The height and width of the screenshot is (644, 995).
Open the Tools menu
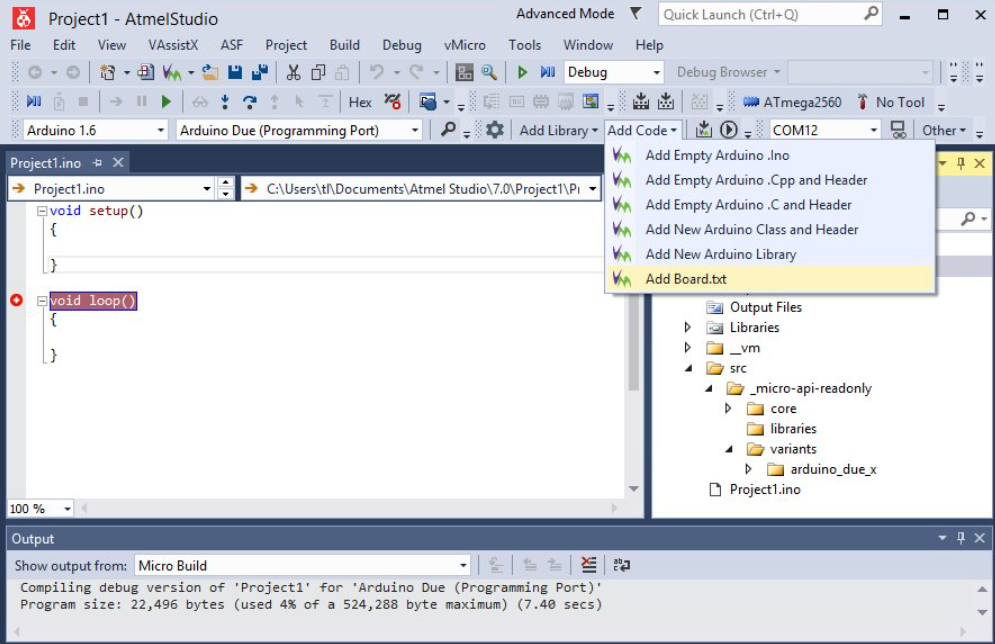pos(524,45)
